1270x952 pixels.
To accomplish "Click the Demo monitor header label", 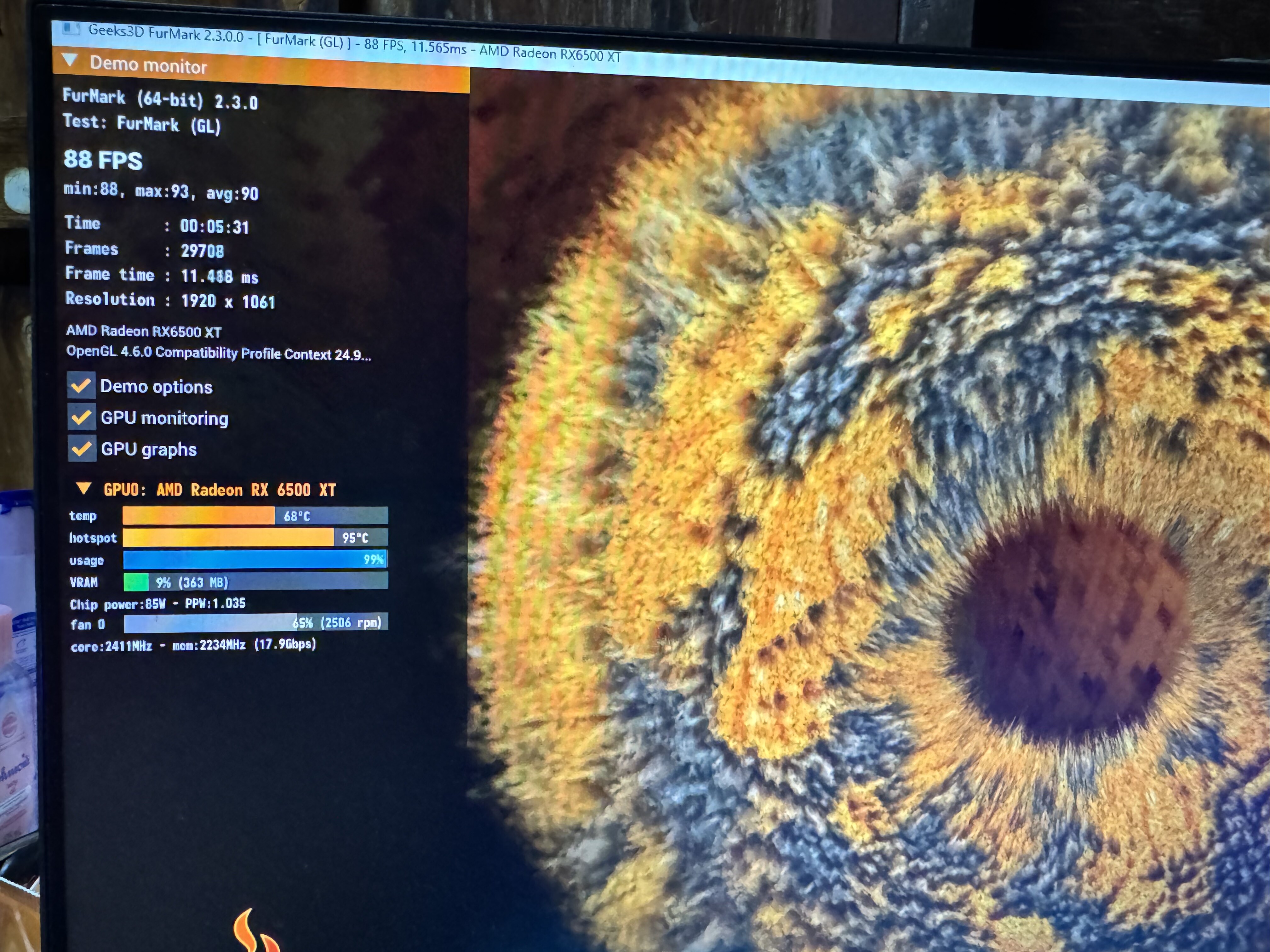I will click(x=148, y=65).
